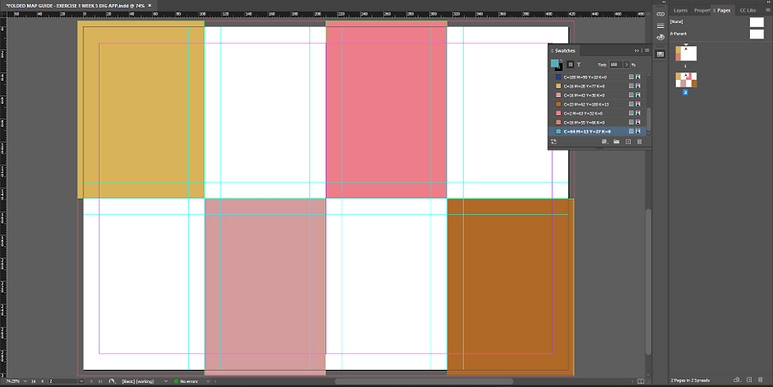Screen dimensions: 773x387
Task: Select the dark blue C=100 swatch
Action: tap(597, 77)
